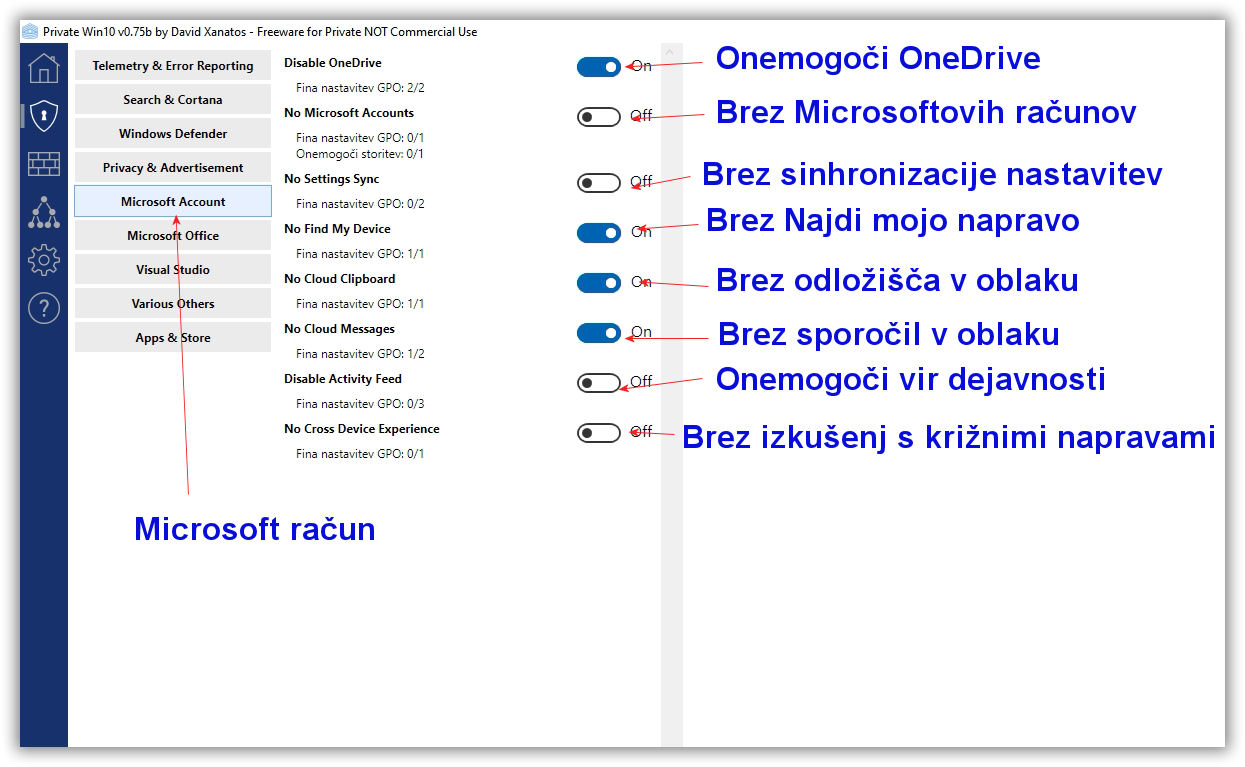Viewport: 1245px width, 767px height.
Task: Enable the No Microsoft Accounts switch
Action: [x=599, y=117]
